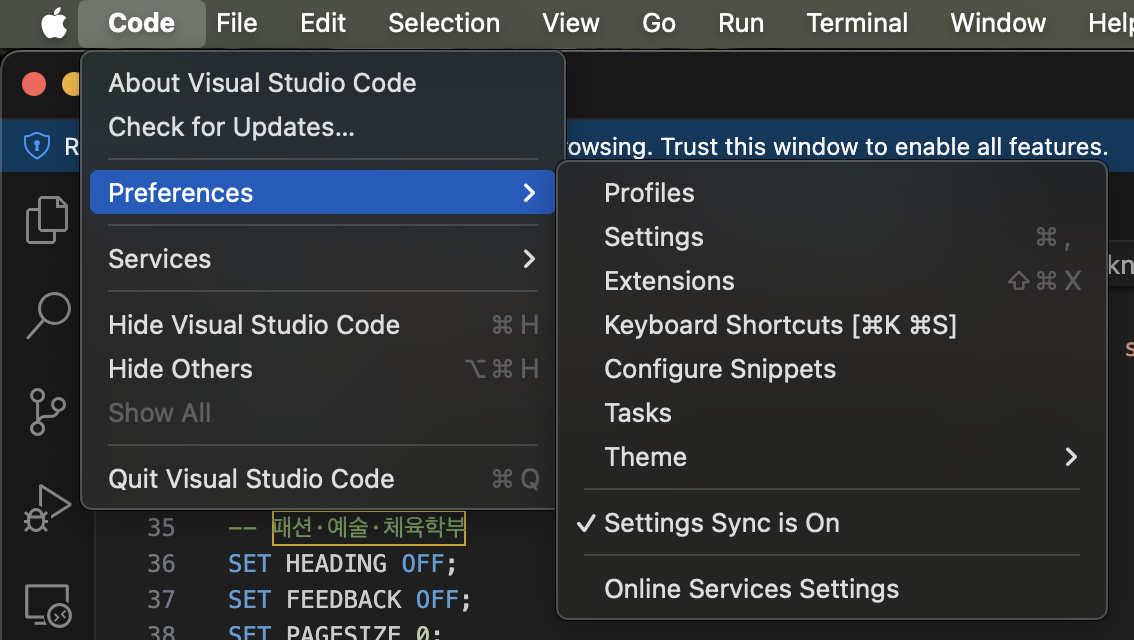Open Tasks from Preferences submenu
Viewport: 1134px width, 640px height.
click(x=832, y=413)
